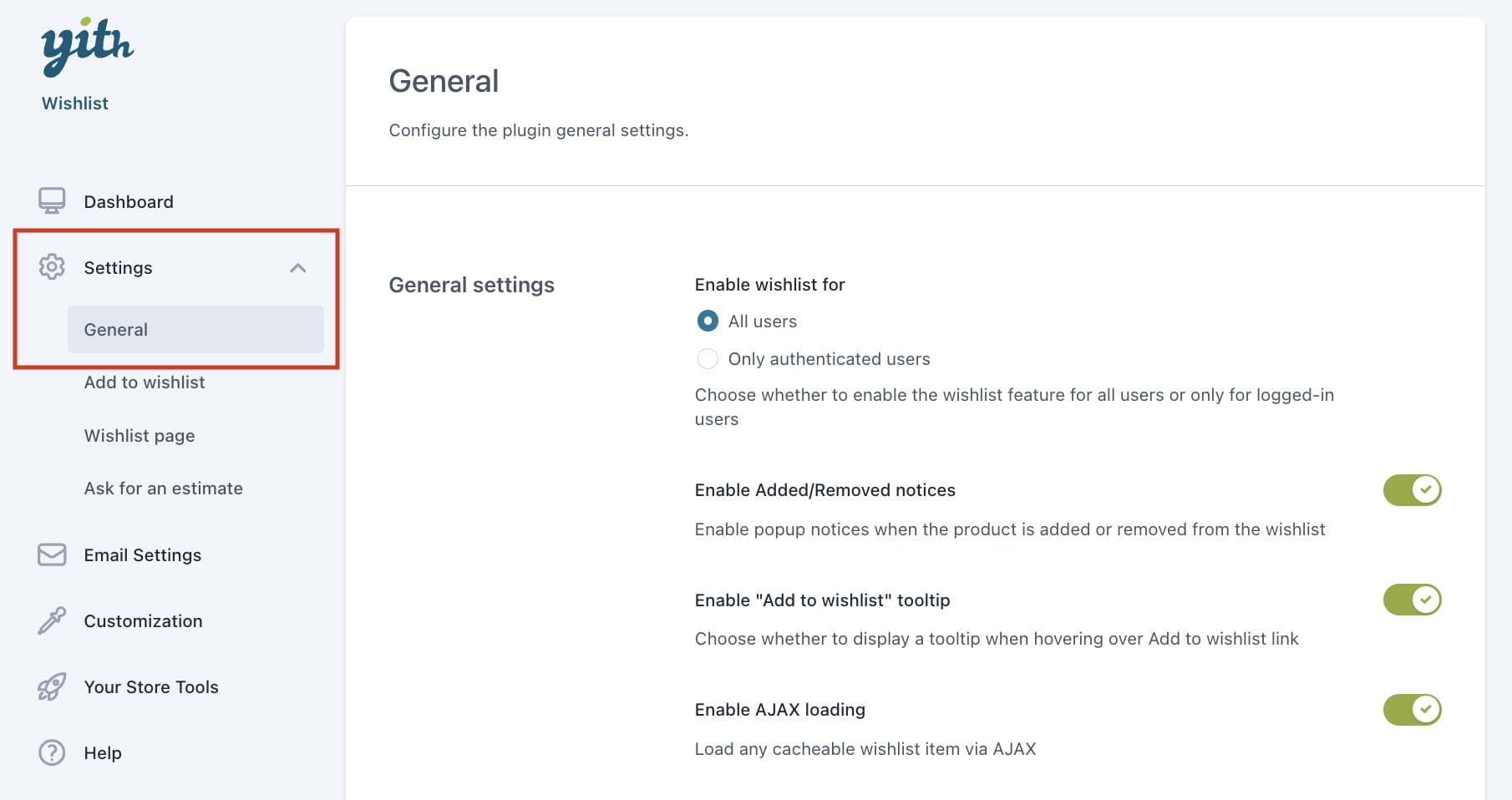Viewport: 1512px width, 800px height.
Task: Click the Help question mark icon
Action: coord(52,752)
